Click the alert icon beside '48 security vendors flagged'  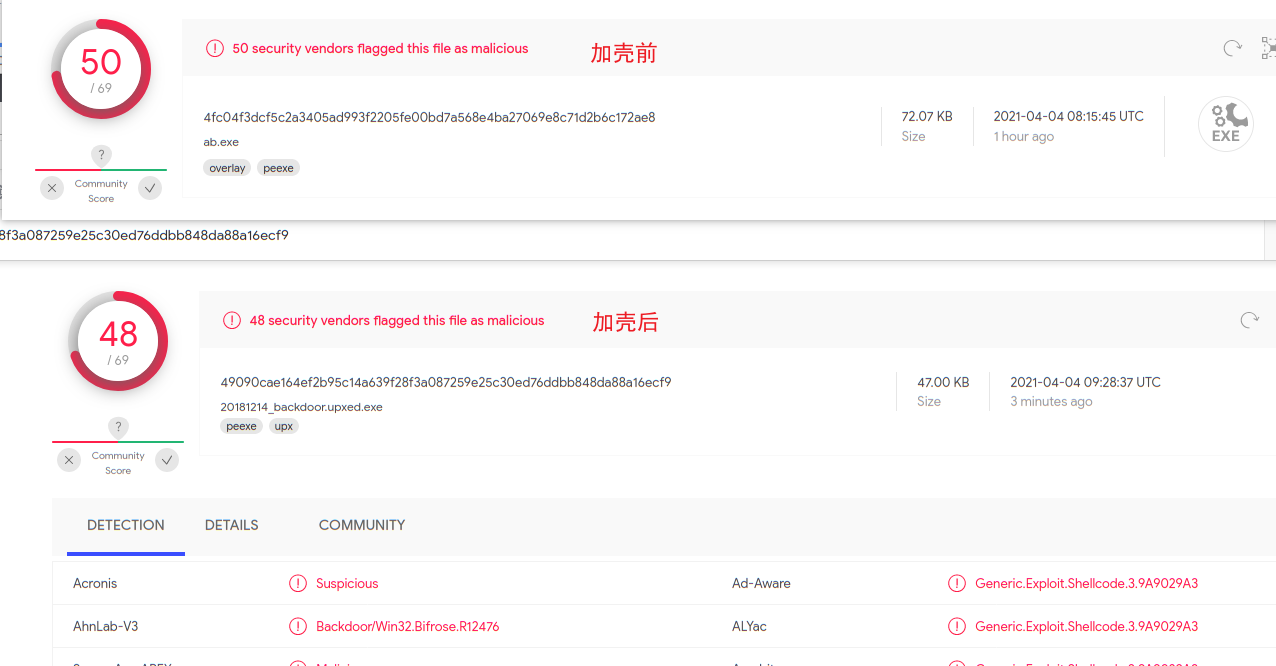coord(232,320)
